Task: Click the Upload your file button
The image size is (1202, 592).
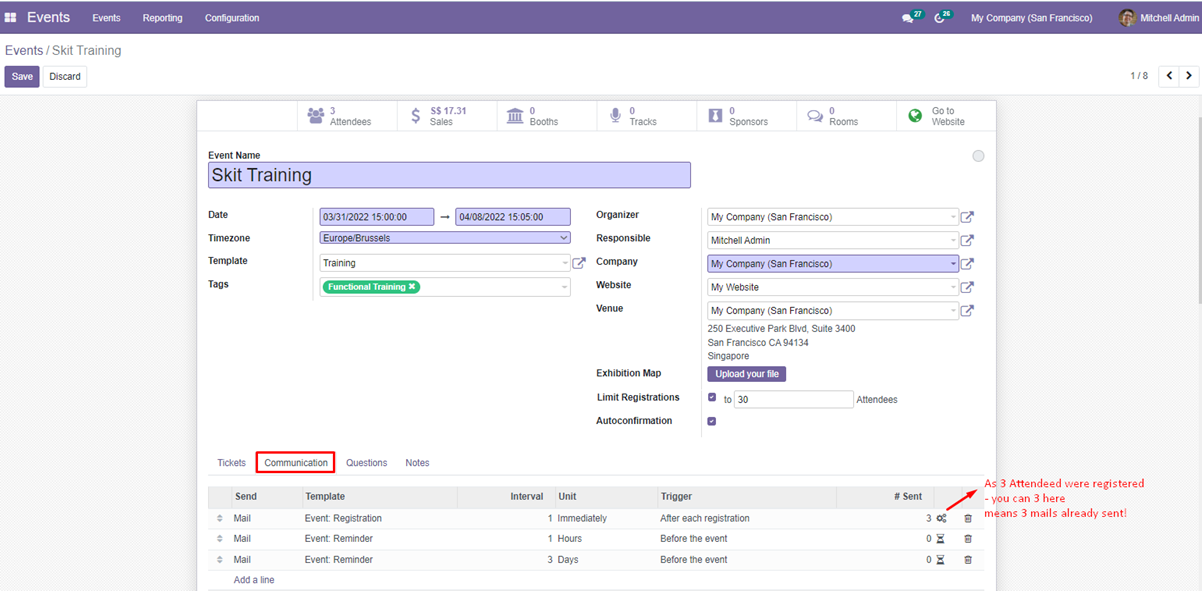Action: (747, 374)
